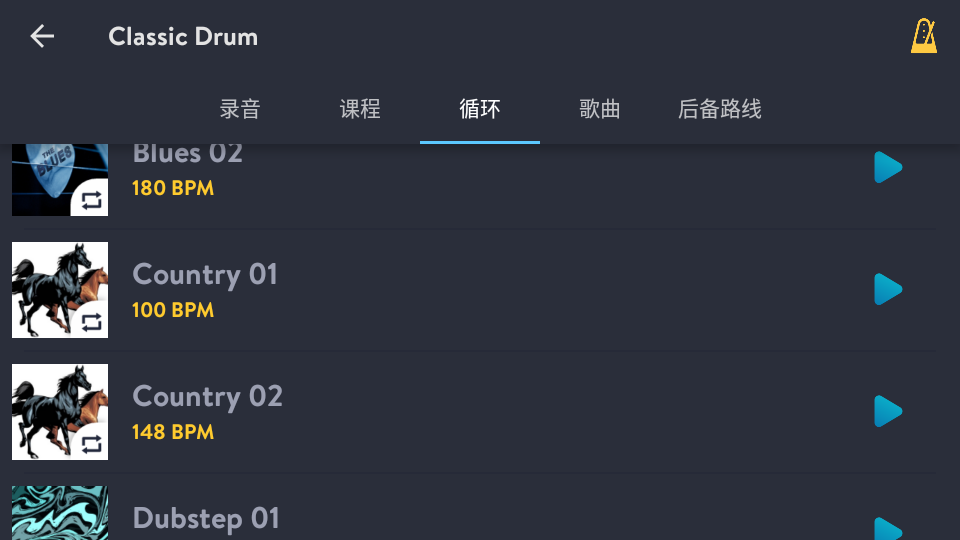960x540 pixels.
Task: Select the Country 01 title text
Action: coord(205,275)
